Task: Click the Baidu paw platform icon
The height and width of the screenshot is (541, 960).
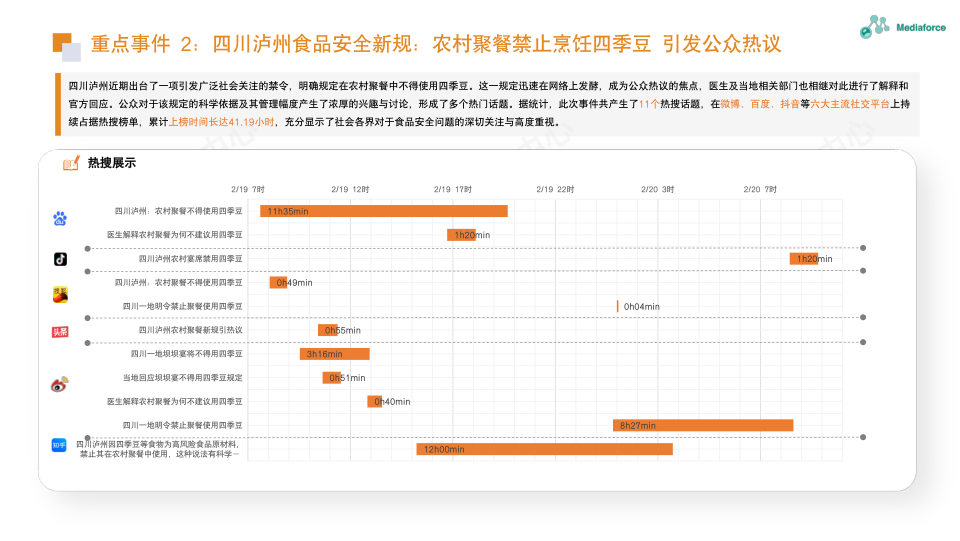Action: coord(59,218)
